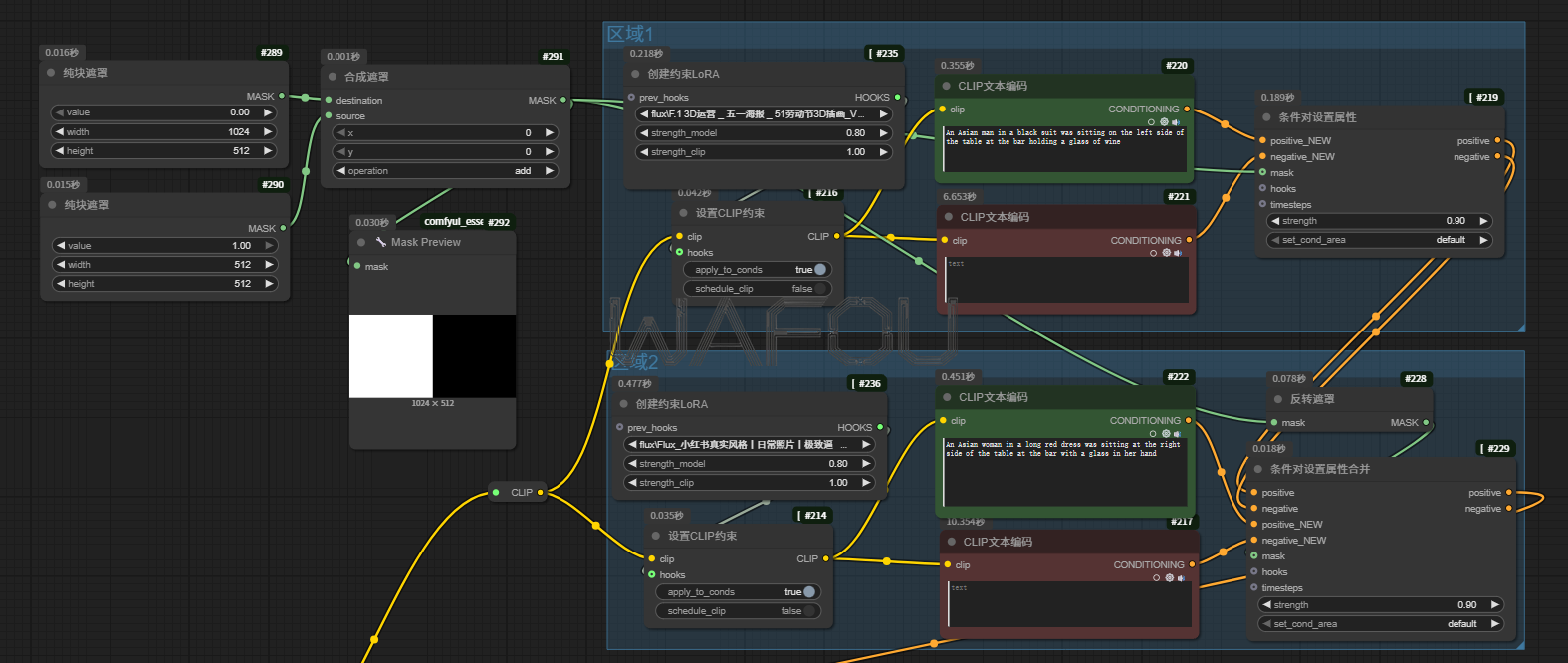
Task: Collapse 创建约束LoRA node #236 via its dot
Action: (x=624, y=404)
